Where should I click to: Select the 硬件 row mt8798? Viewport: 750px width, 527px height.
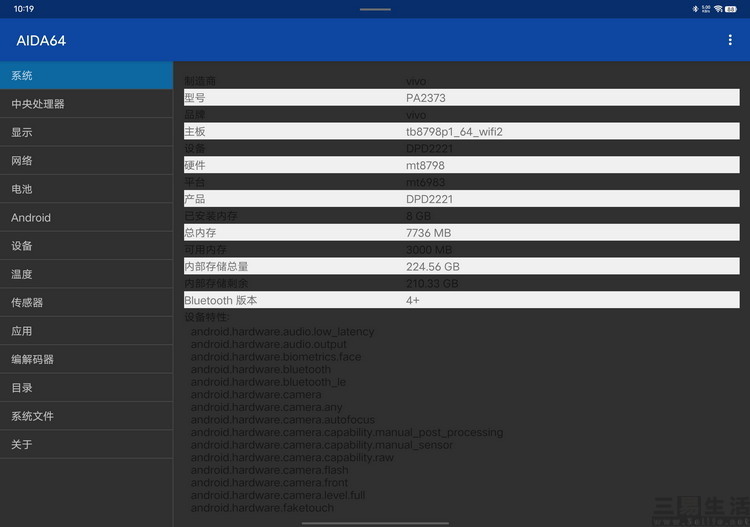(x=462, y=165)
